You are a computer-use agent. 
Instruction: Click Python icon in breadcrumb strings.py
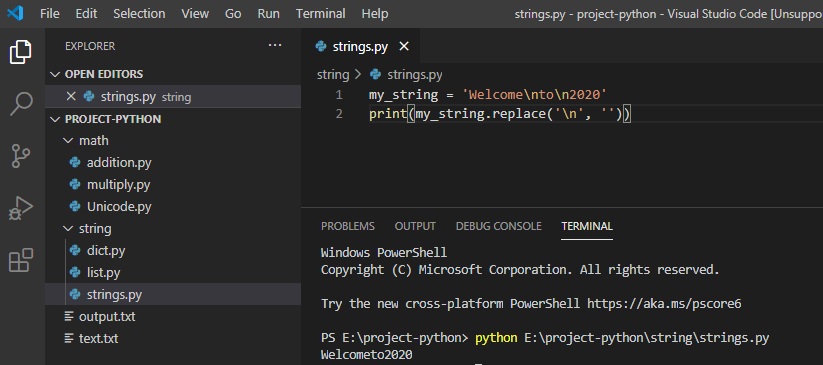point(375,75)
